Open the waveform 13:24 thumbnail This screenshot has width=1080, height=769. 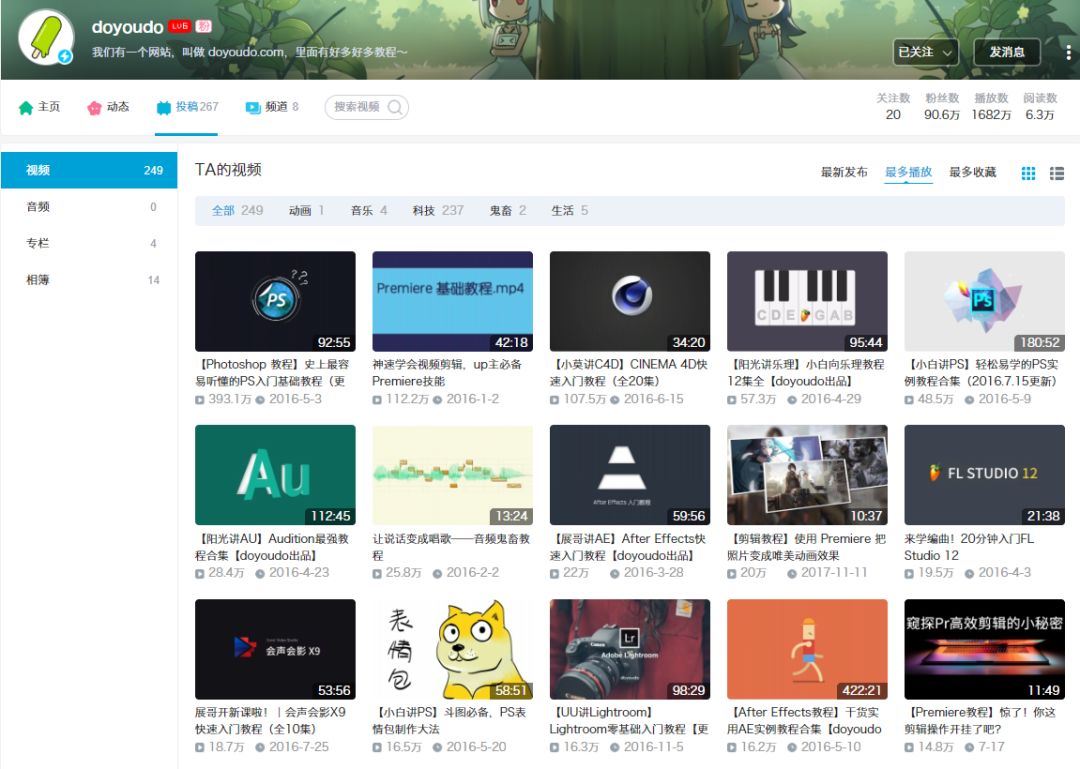(453, 475)
